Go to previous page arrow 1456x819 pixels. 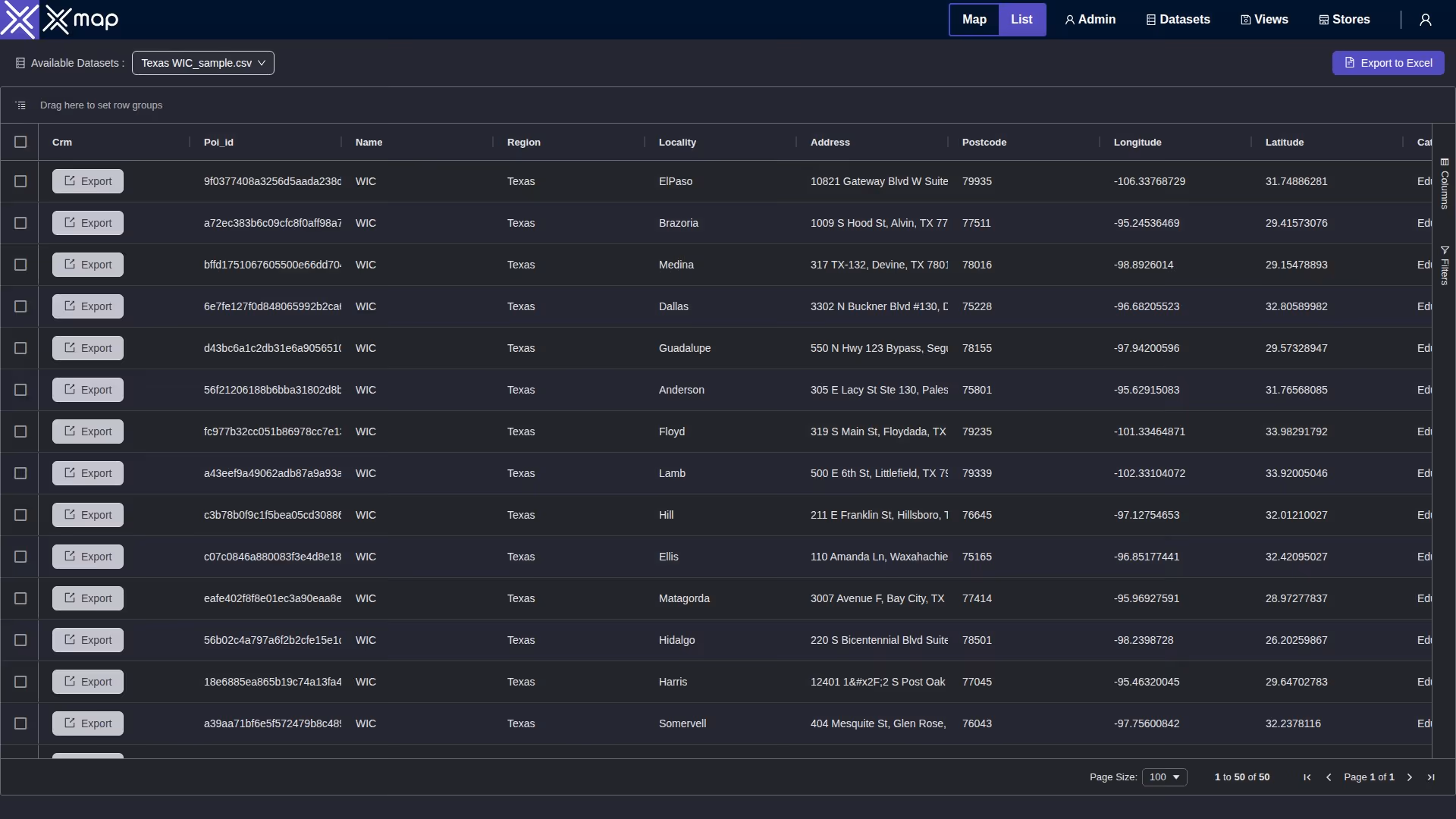coord(1328,777)
